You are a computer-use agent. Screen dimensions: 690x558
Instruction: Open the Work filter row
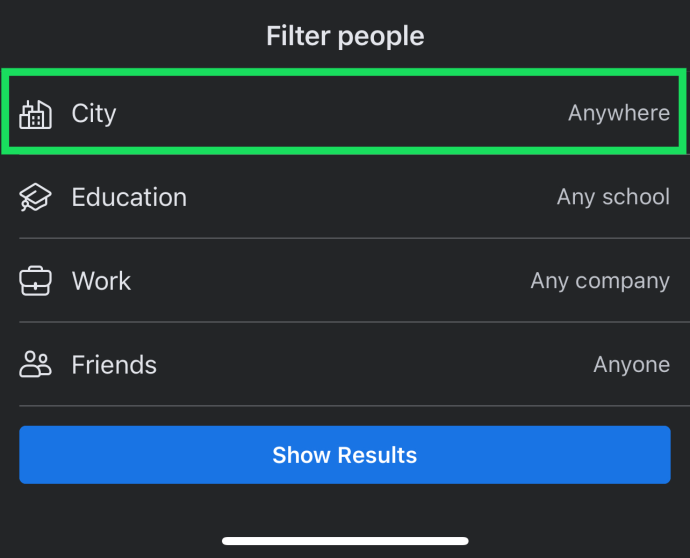click(x=345, y=280)
